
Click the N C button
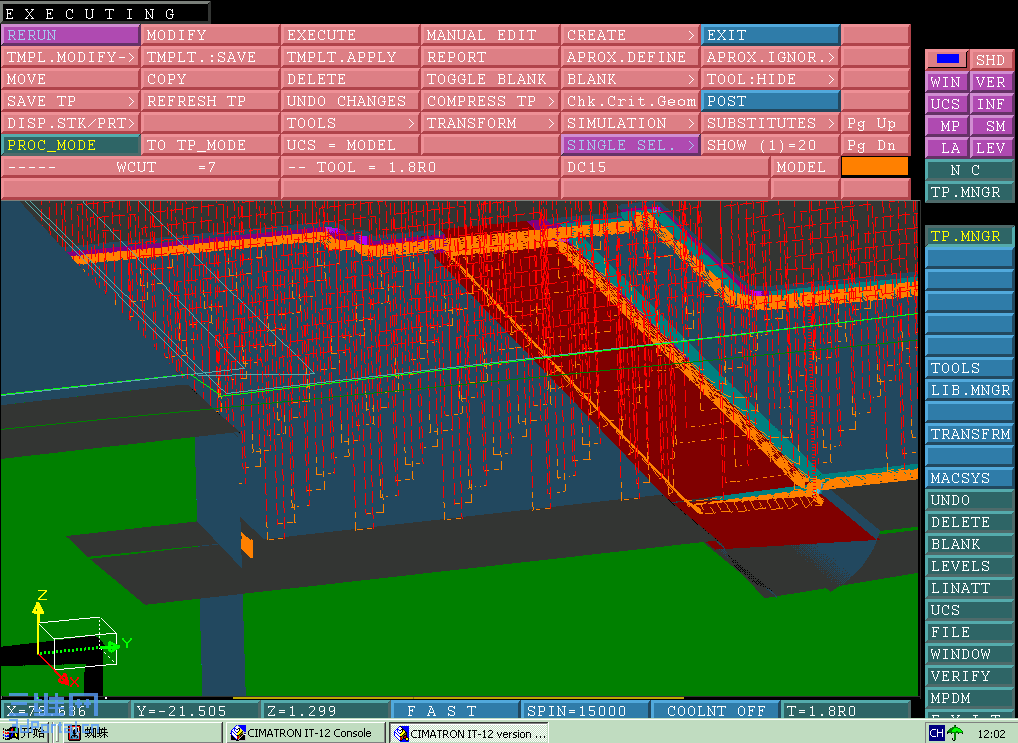pos(969,170)
